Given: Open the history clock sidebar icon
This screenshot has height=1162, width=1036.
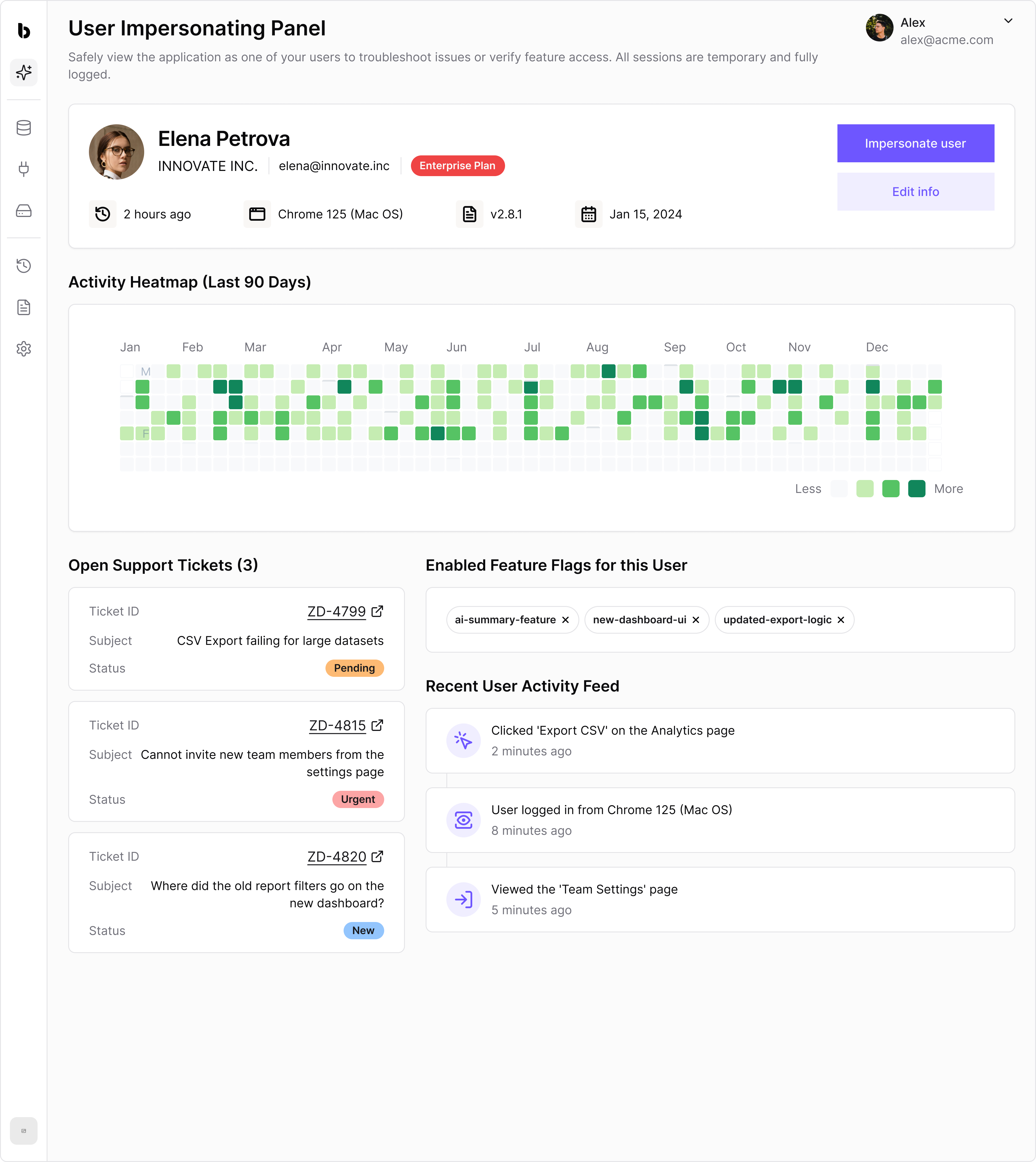Looking at the screenshot, I should pyautogui.click(x=24, y=265).
